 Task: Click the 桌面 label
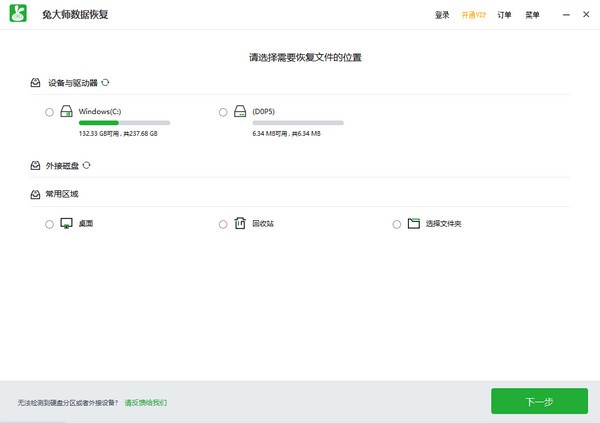click(x=86, y=223)
